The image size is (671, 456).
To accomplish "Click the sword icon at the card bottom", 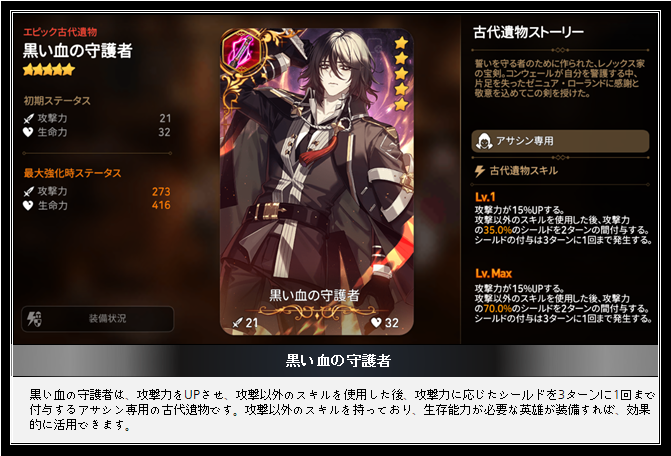I will point(238,323).
